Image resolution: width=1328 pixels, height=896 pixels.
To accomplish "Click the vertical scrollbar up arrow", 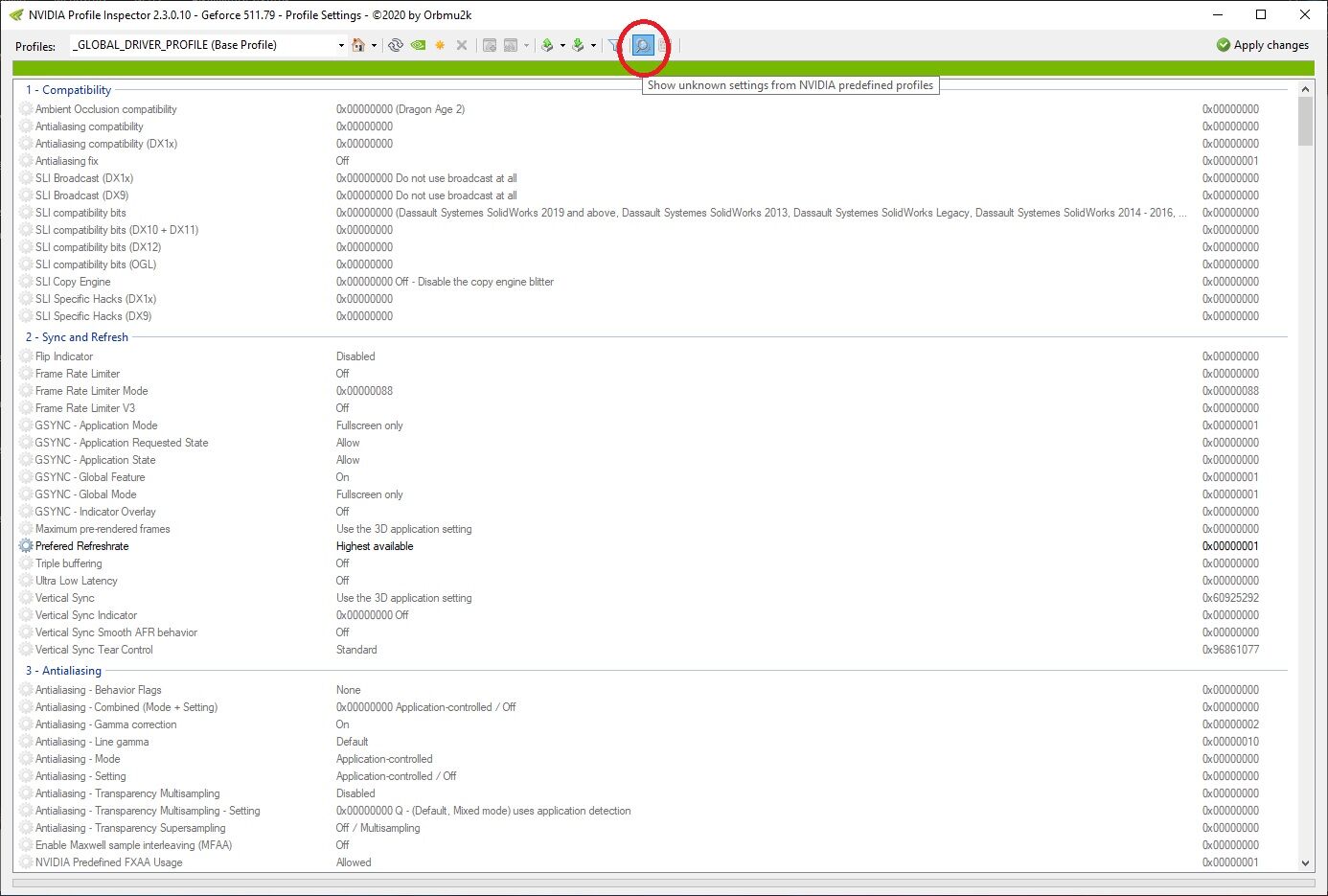I will point(1305,89).
